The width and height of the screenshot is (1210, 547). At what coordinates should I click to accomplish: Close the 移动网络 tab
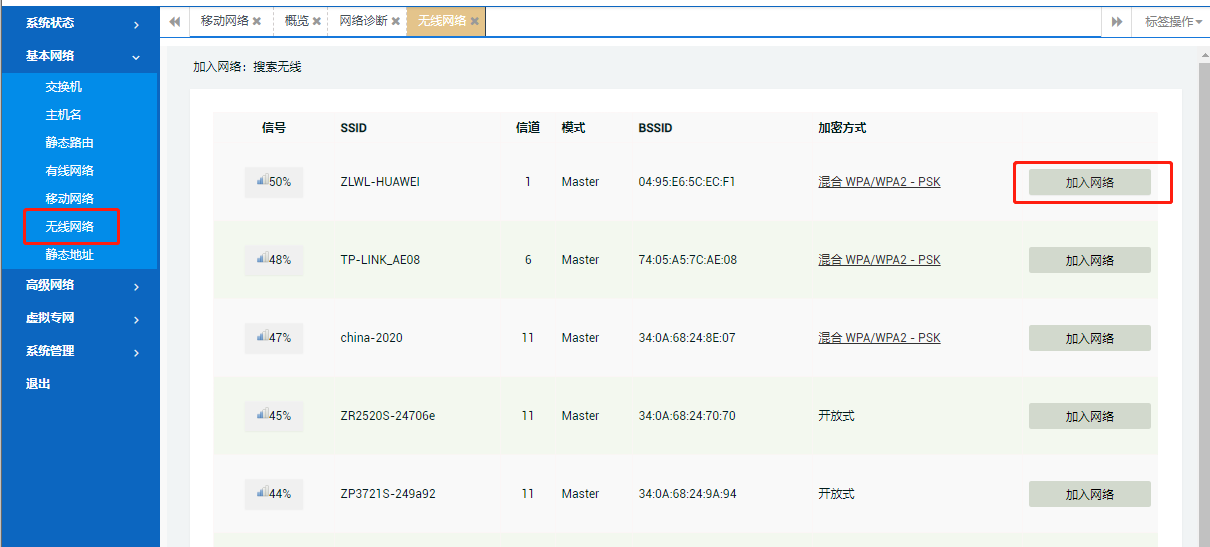[x=257, y=21]
